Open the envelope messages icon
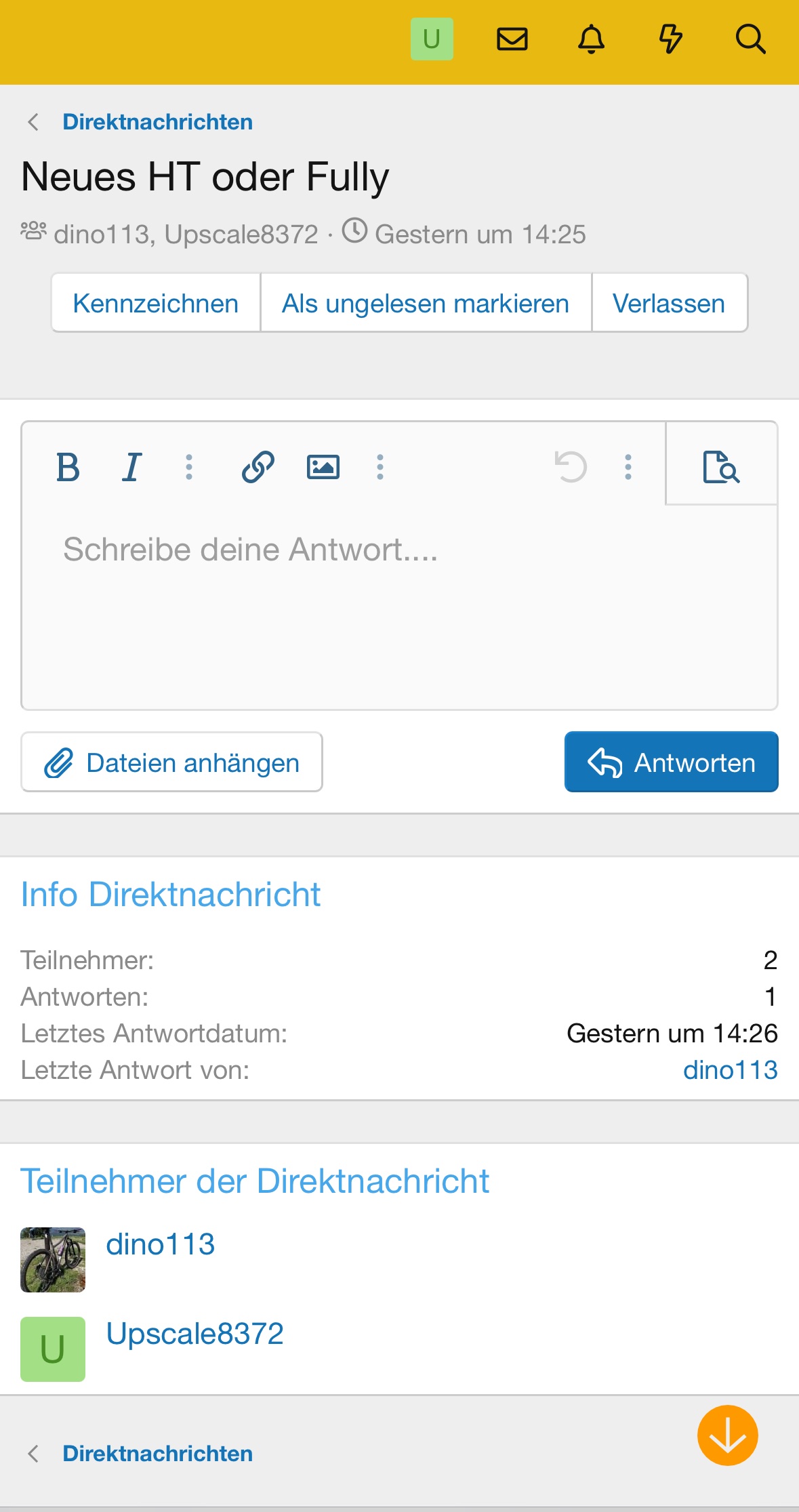 click(512, 39)
